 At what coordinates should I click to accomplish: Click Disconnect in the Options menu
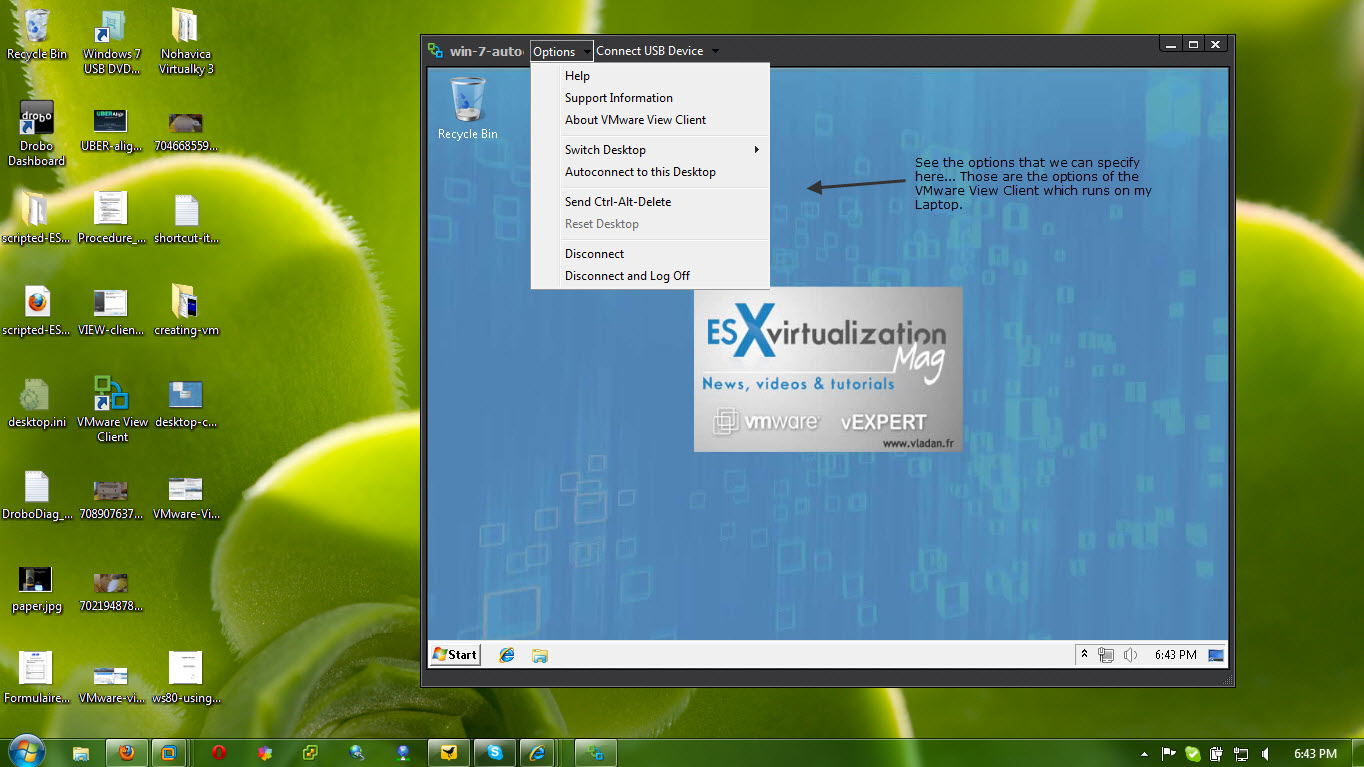[x=650, y=254]
